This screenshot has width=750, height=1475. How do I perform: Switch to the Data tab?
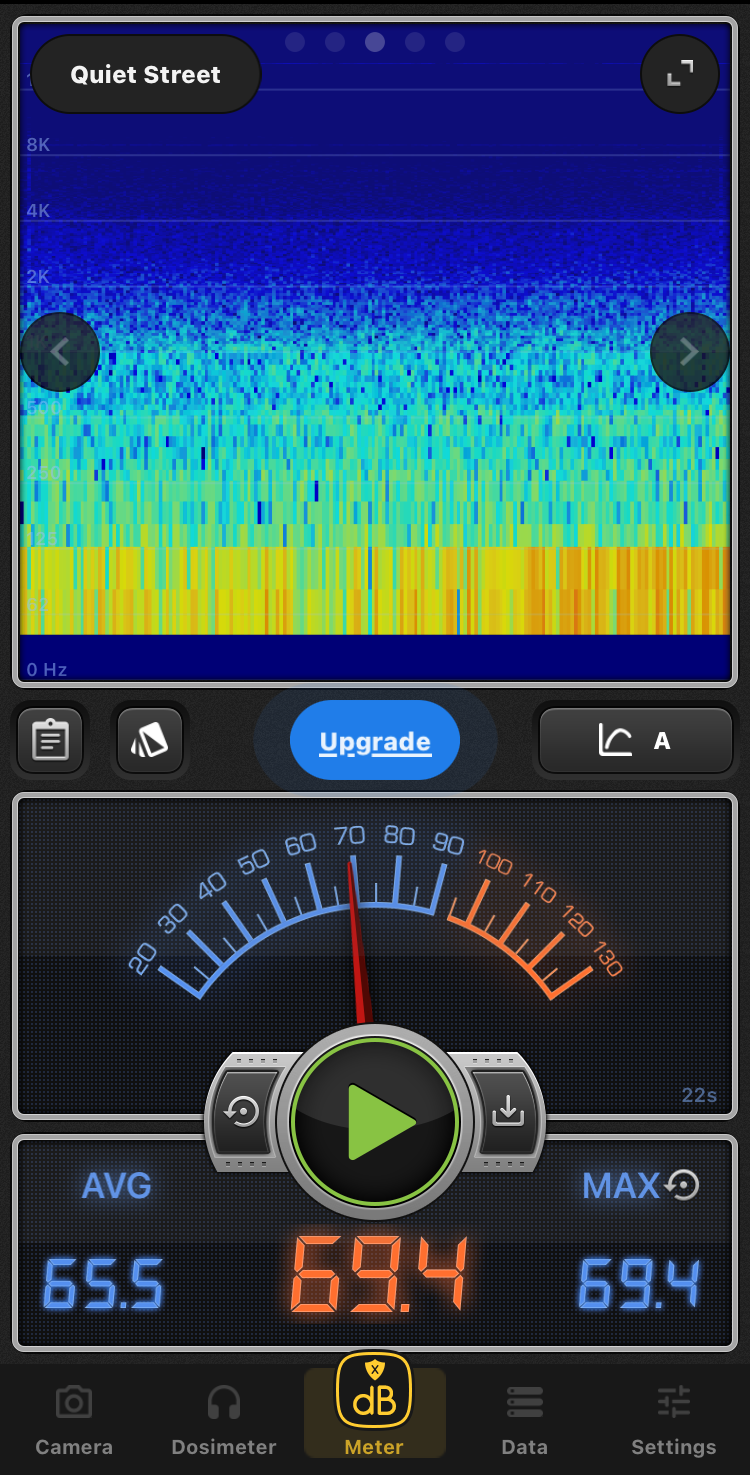click(x=524, y=1420)
